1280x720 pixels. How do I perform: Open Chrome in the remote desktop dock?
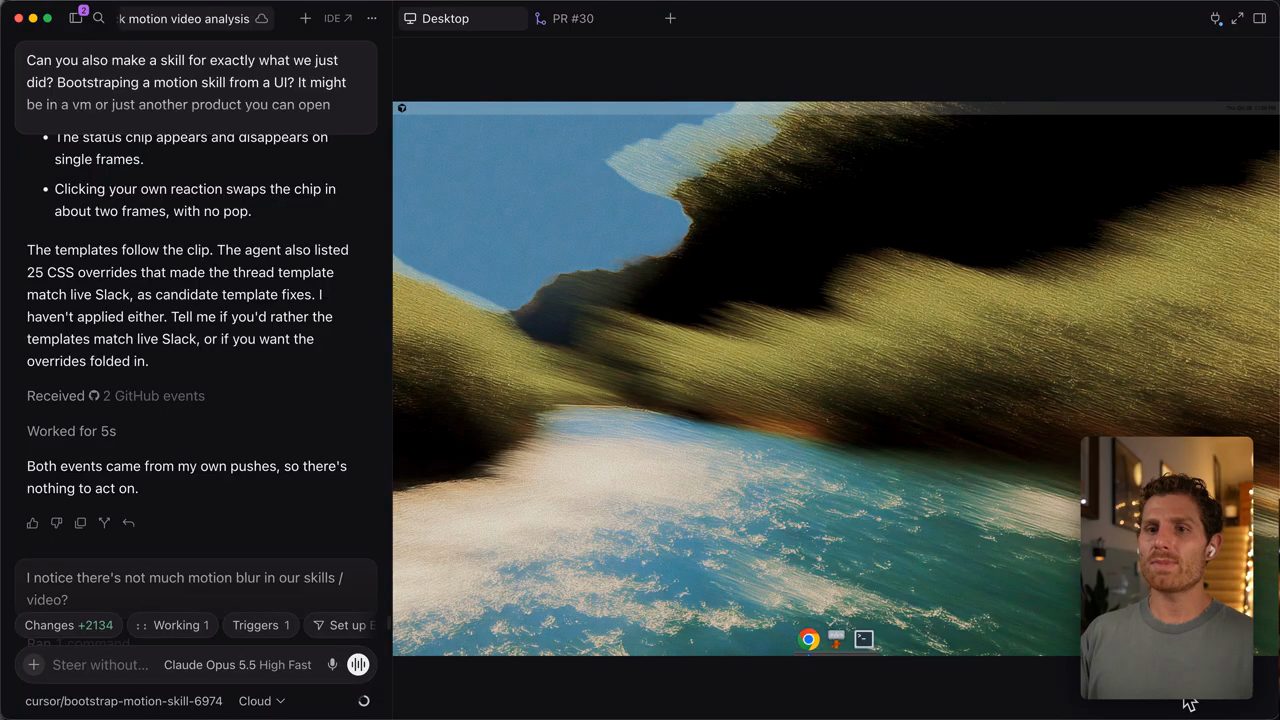(x=809, y=640)
